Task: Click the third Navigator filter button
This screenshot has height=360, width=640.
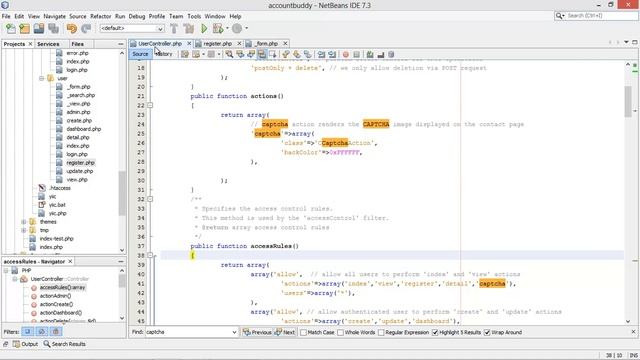Action: coord(56,331)
